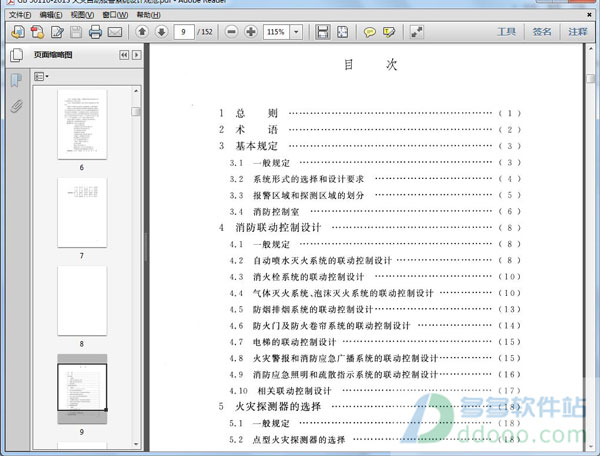Open the 文件(F) menu
This screenshot has height=456, width=600.
pyautogui.click(x=20, y=15)
